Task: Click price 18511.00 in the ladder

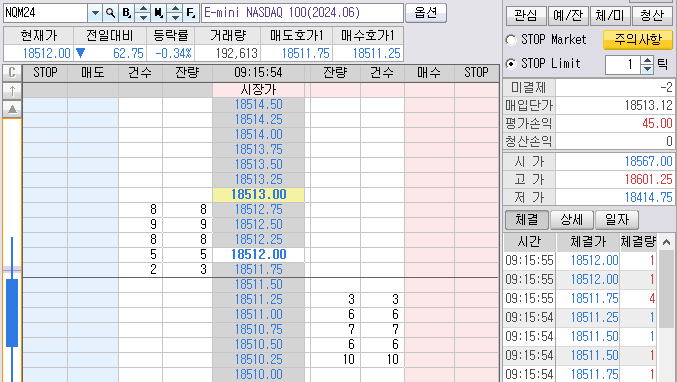Action: coord(258,315)
